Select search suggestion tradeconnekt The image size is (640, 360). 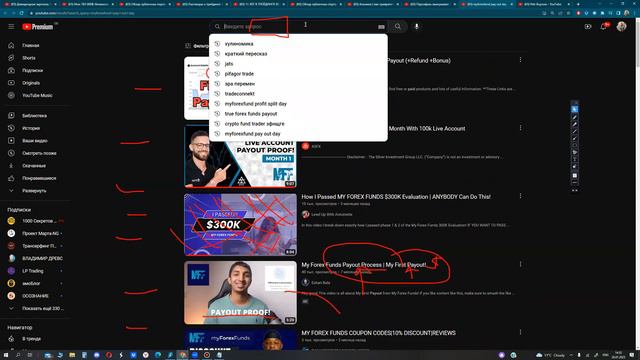click(298, 94)
